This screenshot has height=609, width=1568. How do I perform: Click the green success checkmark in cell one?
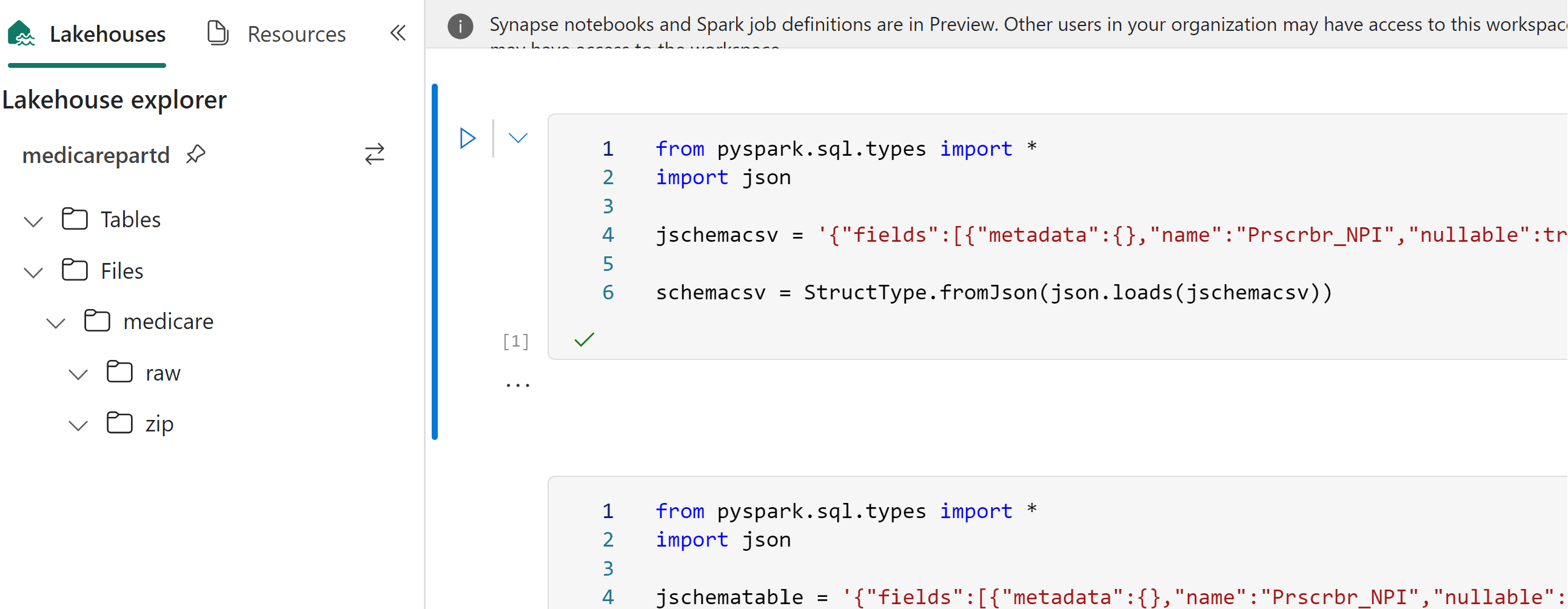[x=585, y=339]
